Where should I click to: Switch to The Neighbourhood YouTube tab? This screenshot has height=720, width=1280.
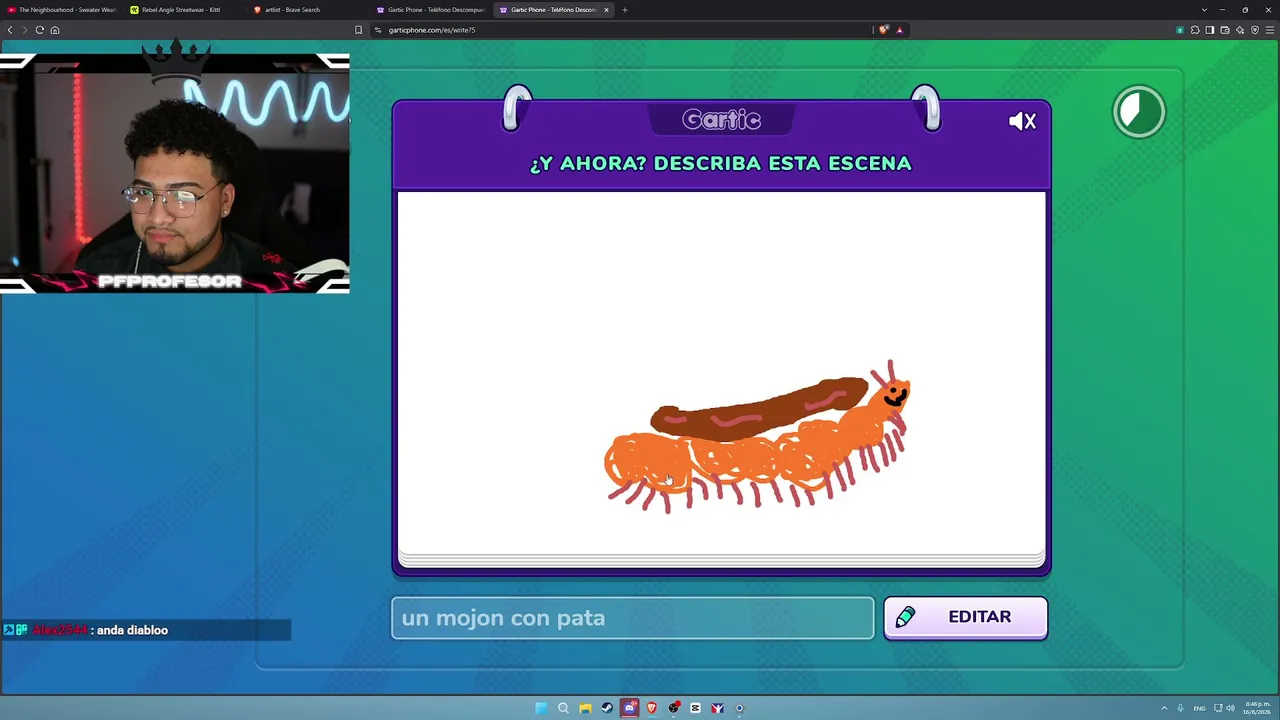point(62,10)
